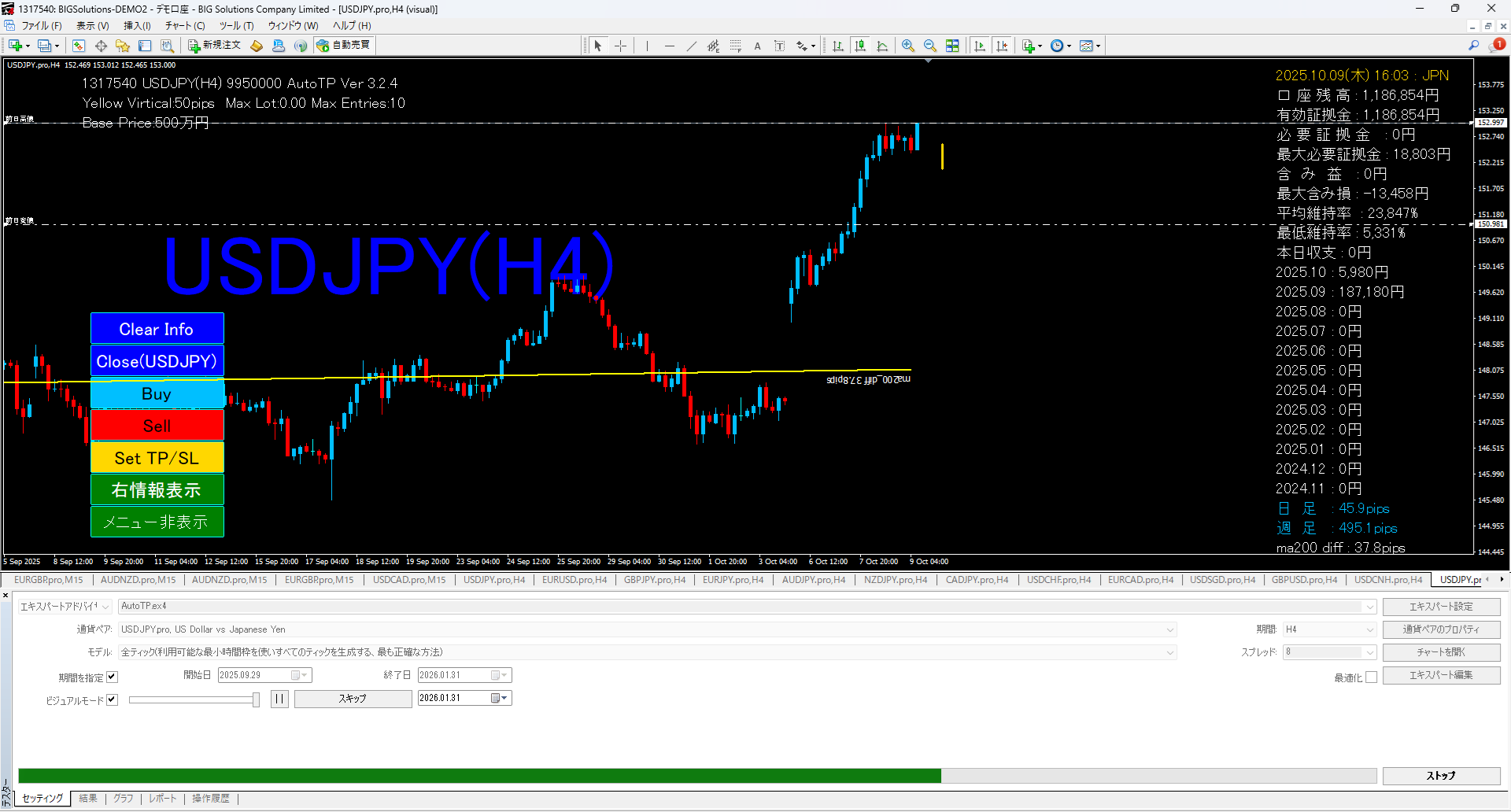Open the 新規注文 new order button

(214, 46)
